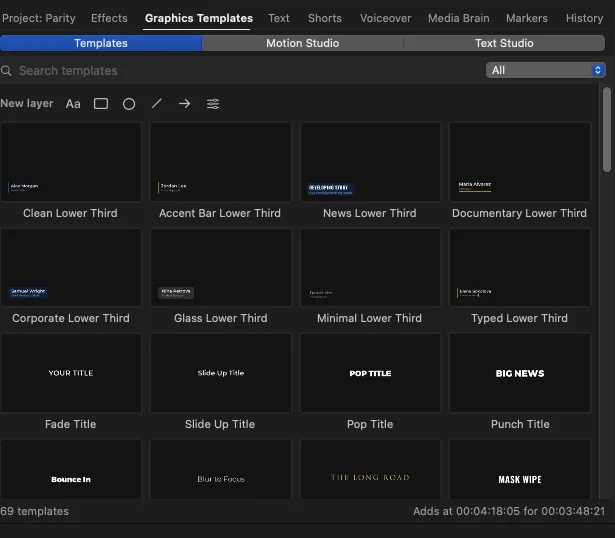Choose the Minimal Lower Third thumbnail
The height and width of the screenshot is (538, 615).
370,267
